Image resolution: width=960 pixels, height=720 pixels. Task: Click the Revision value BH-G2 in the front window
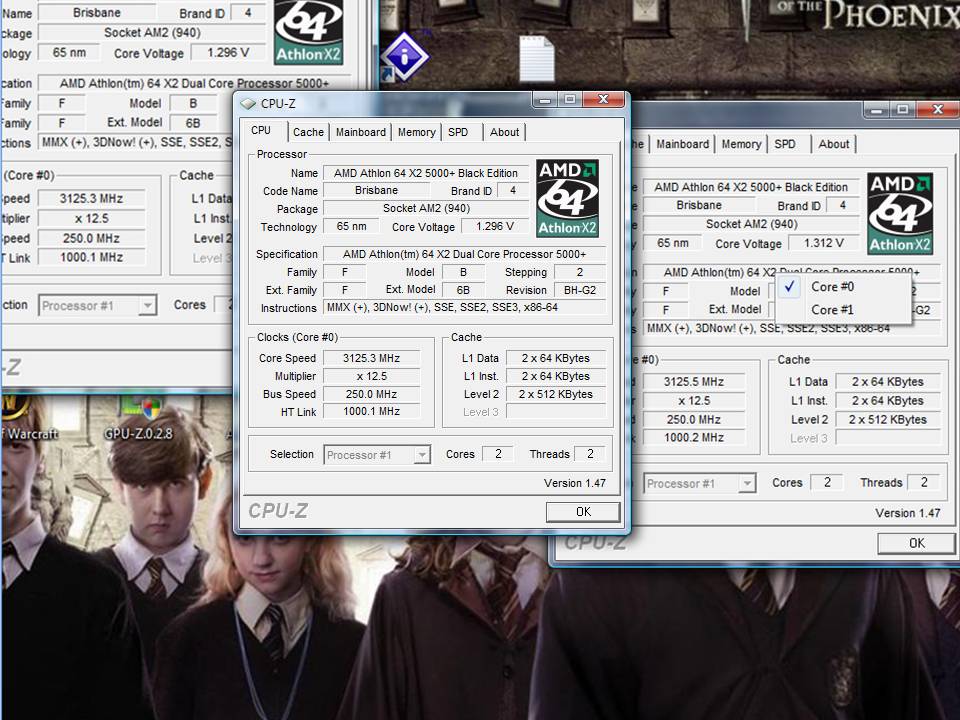click(580, 290)
